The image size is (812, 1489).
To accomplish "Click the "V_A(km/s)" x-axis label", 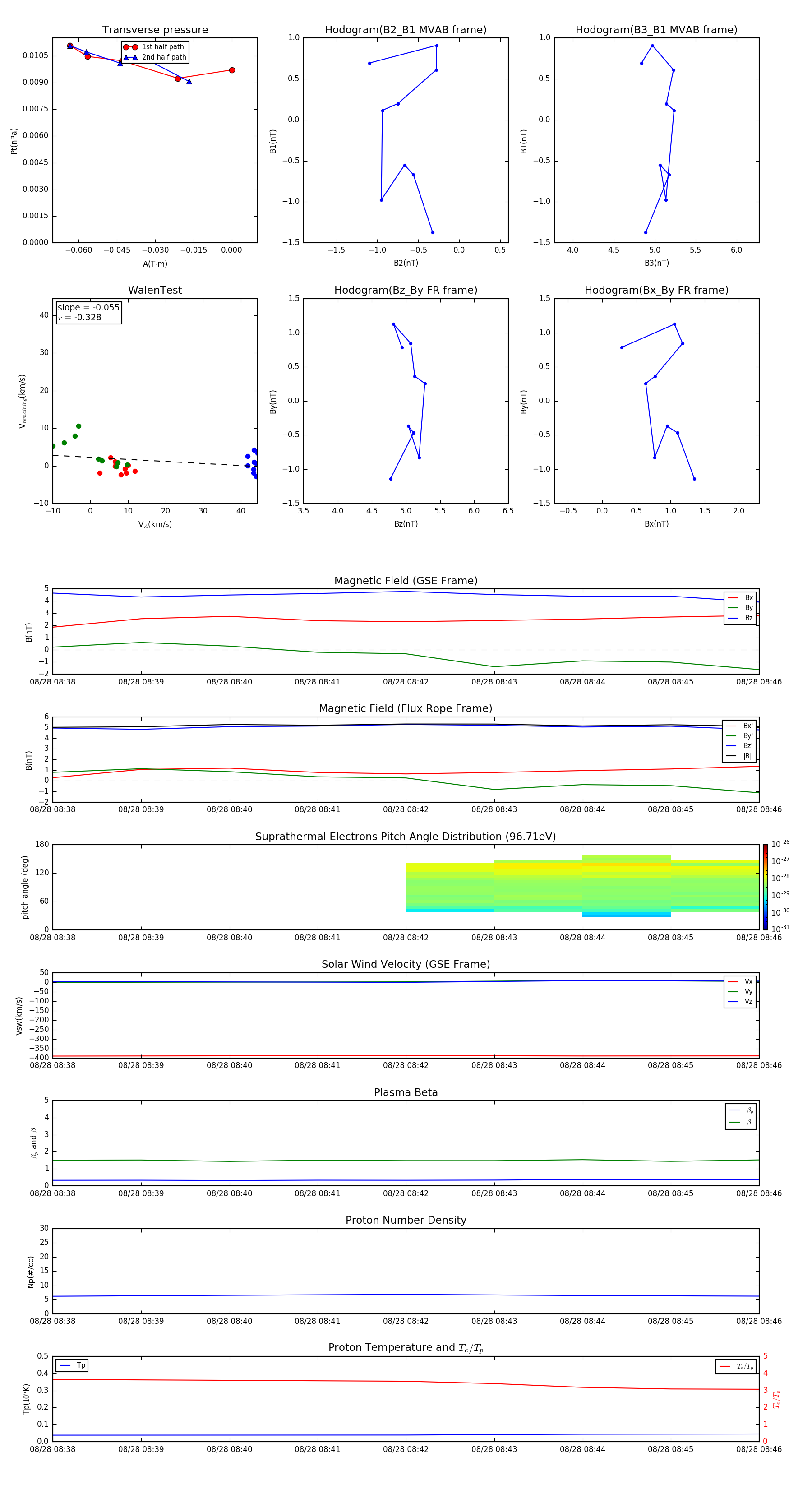I will click(x=155, y=524).
